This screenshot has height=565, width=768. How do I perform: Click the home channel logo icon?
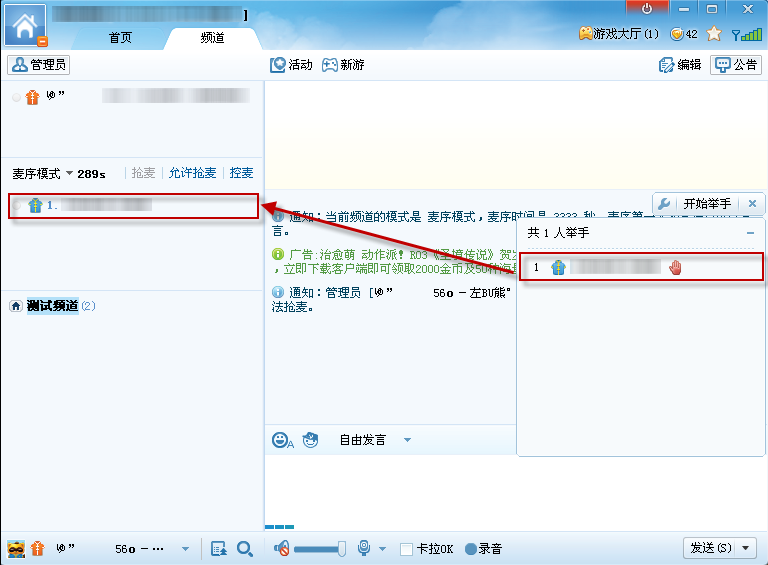(25, 24)
